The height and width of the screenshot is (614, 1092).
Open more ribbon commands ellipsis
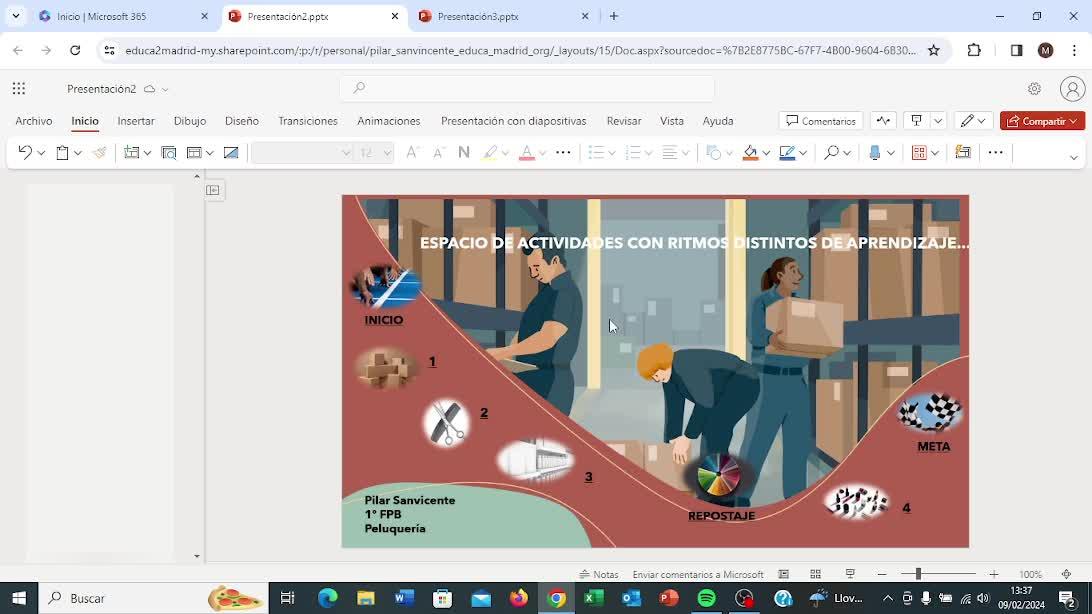(x=995, y=152)
